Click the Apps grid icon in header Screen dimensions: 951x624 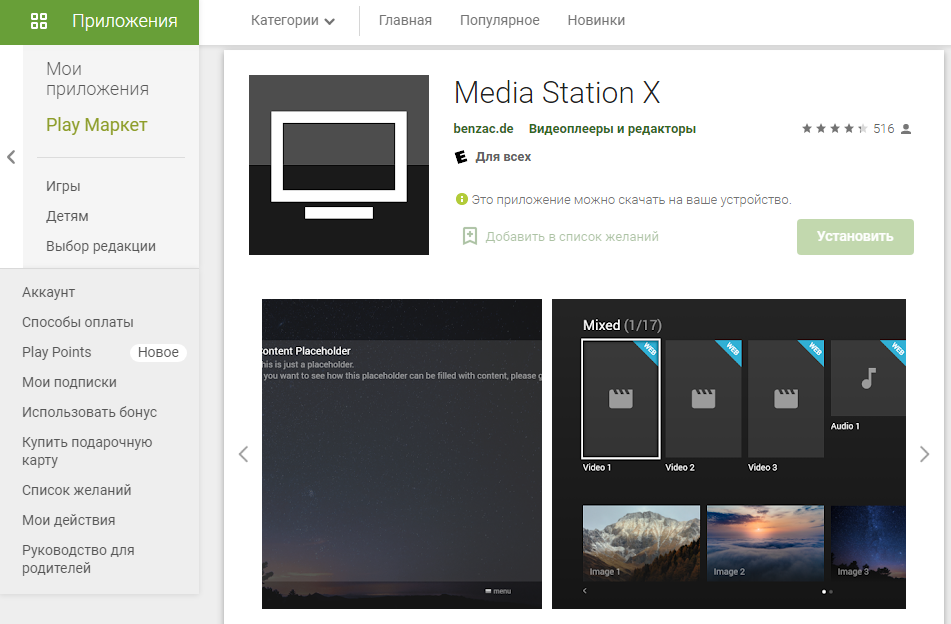(39, 21)
